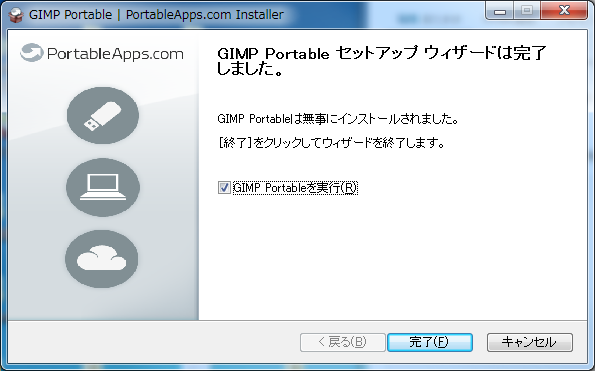This screenshot has height=371, width=595.
Task: Click text [終了]をクリックしてウィザードを終了します
Action: click(x=332, y=143)
